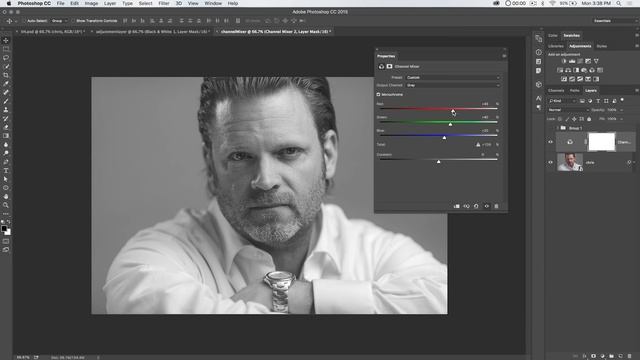Toggle Auto-Select checkbox in options bar
The width and height of the screenshot is (640, 360).
(24, 21)
